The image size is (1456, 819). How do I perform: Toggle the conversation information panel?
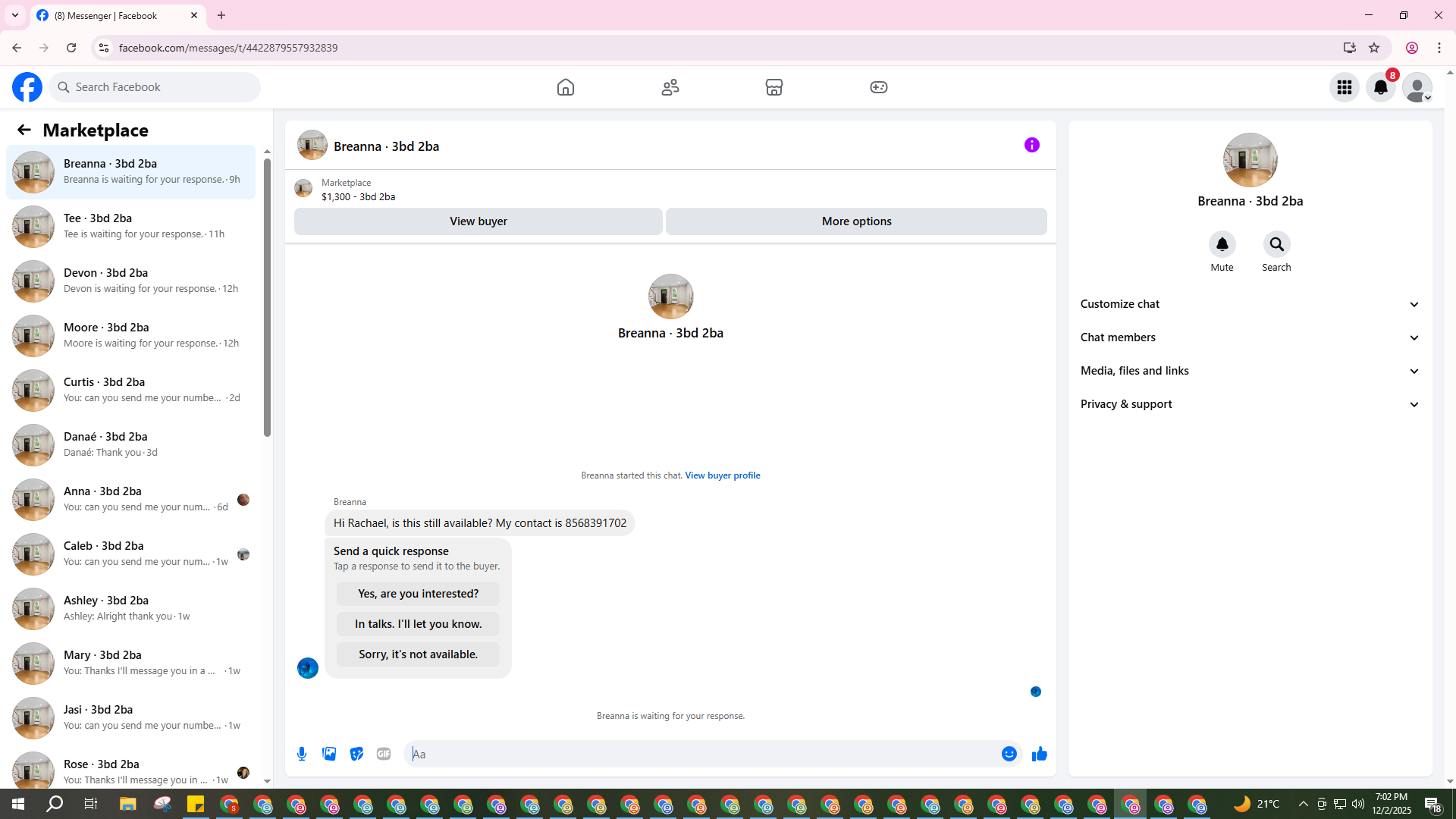pos(1031,145)
